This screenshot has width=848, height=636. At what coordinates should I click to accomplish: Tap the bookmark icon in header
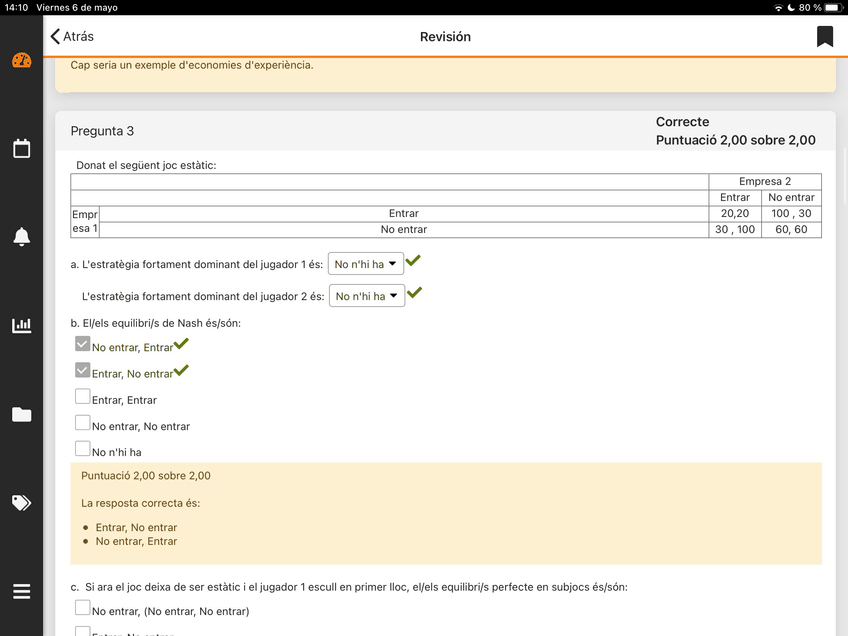[x=824, y=37]
